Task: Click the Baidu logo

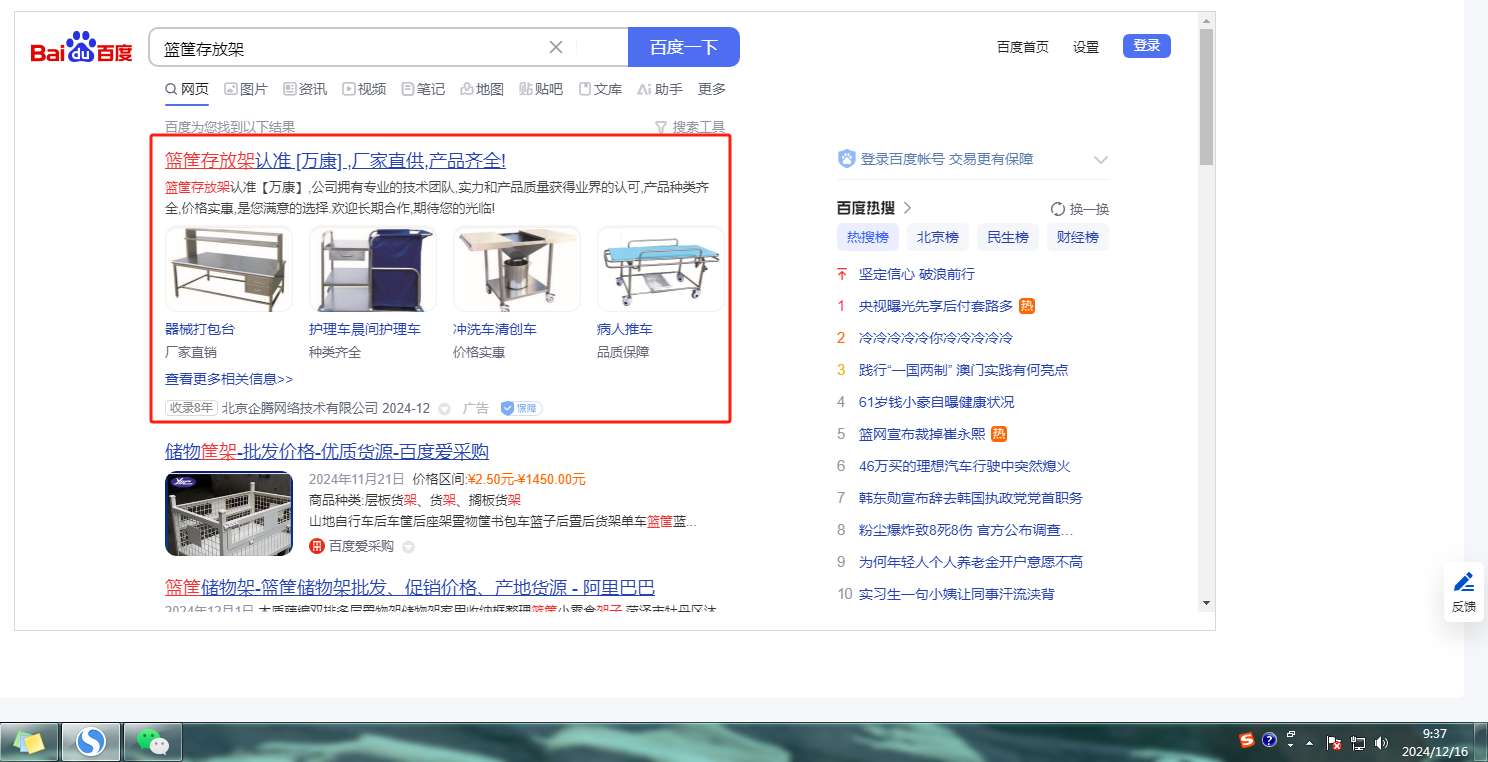Action: pyautogui.click(x=81, y=48)
